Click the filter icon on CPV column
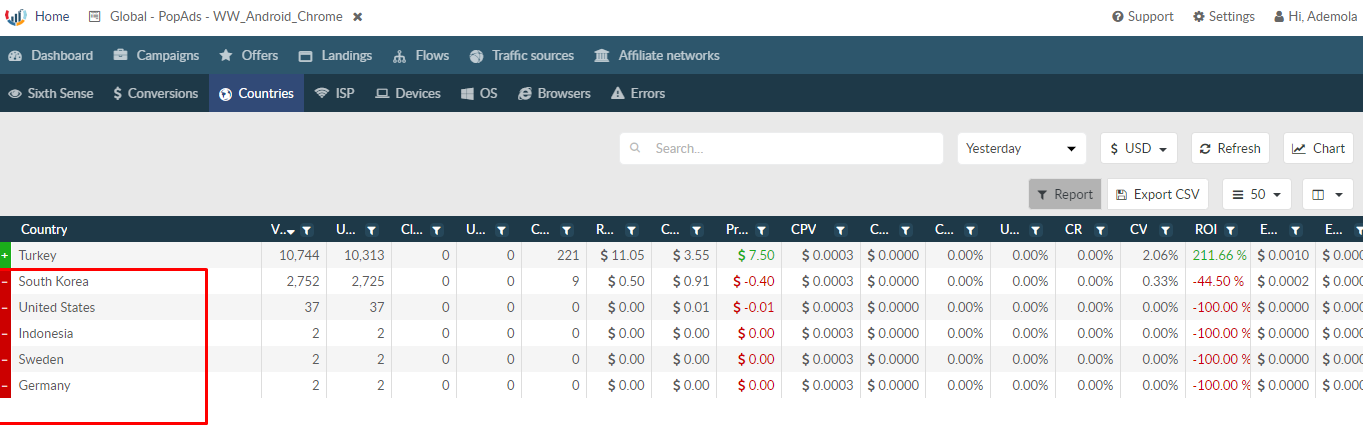Screen dimensions: 1363x439 click(x=841, y=230)
